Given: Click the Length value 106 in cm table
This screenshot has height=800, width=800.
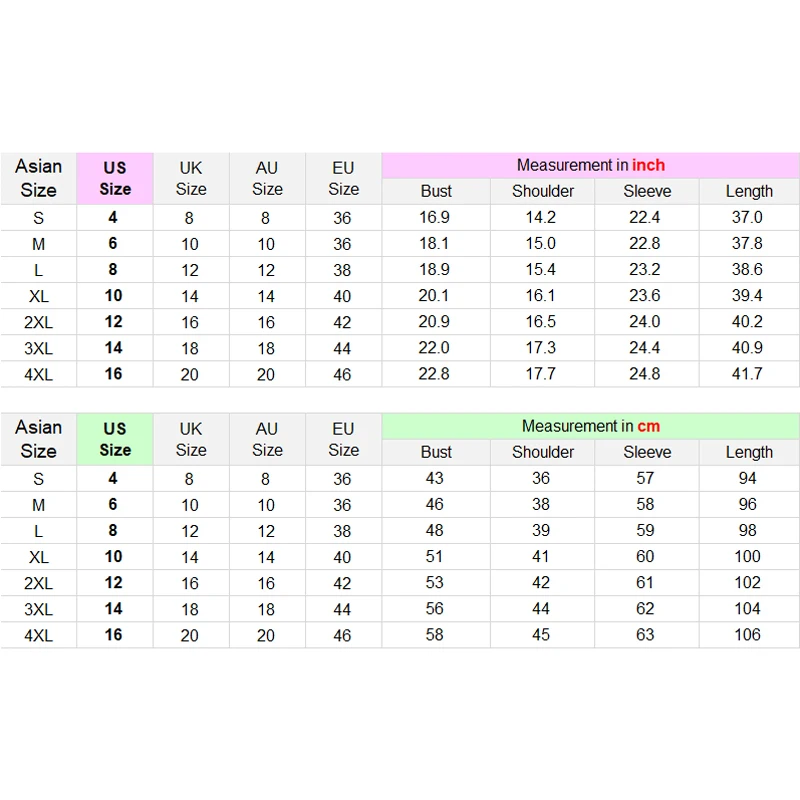Looking at the screenshot, I should [x=747, y=635].
